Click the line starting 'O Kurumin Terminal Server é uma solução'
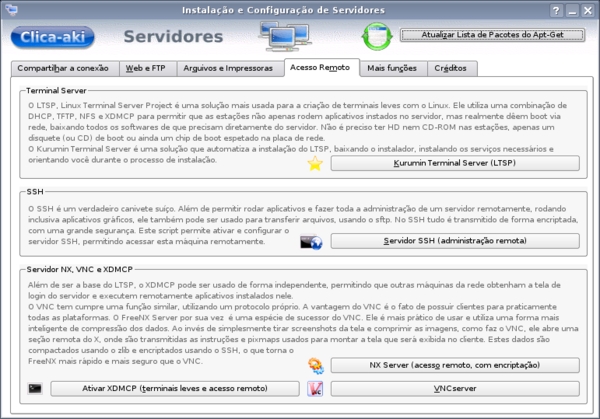The height and width of the screenshot is (419, 600). click(291, 149)
